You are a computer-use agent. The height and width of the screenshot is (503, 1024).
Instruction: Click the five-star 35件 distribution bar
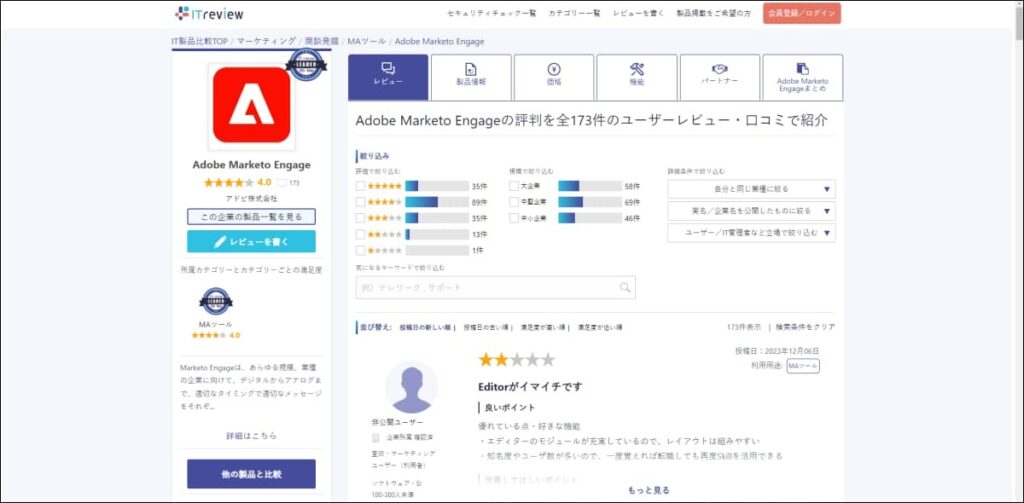click(437, 186)
